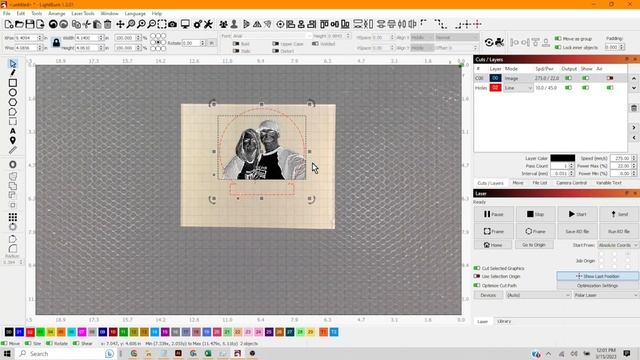640x360 pixels.
Task: Select the Rectangle tool
Action: [x=13, y=82]
